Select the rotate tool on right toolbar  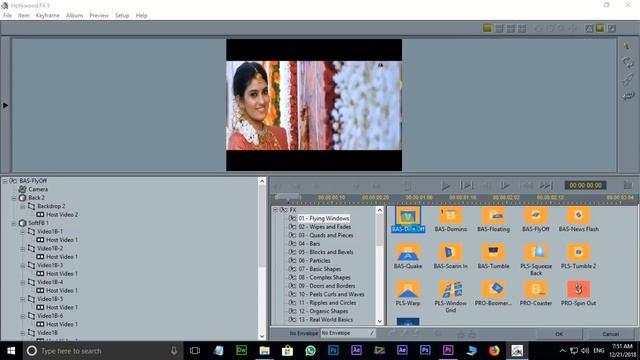click(628, 62)
